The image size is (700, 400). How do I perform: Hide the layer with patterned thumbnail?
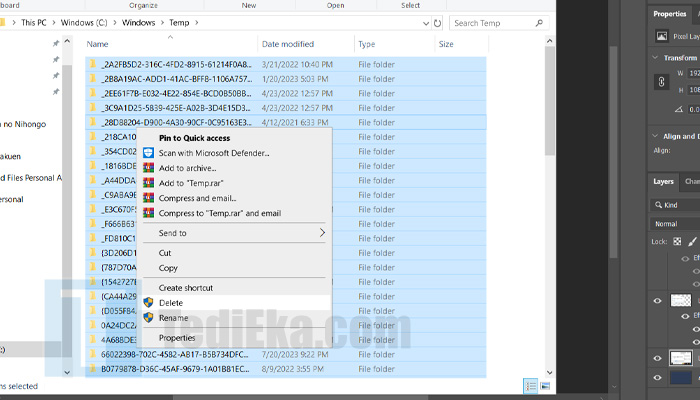(x=658, y=300)
